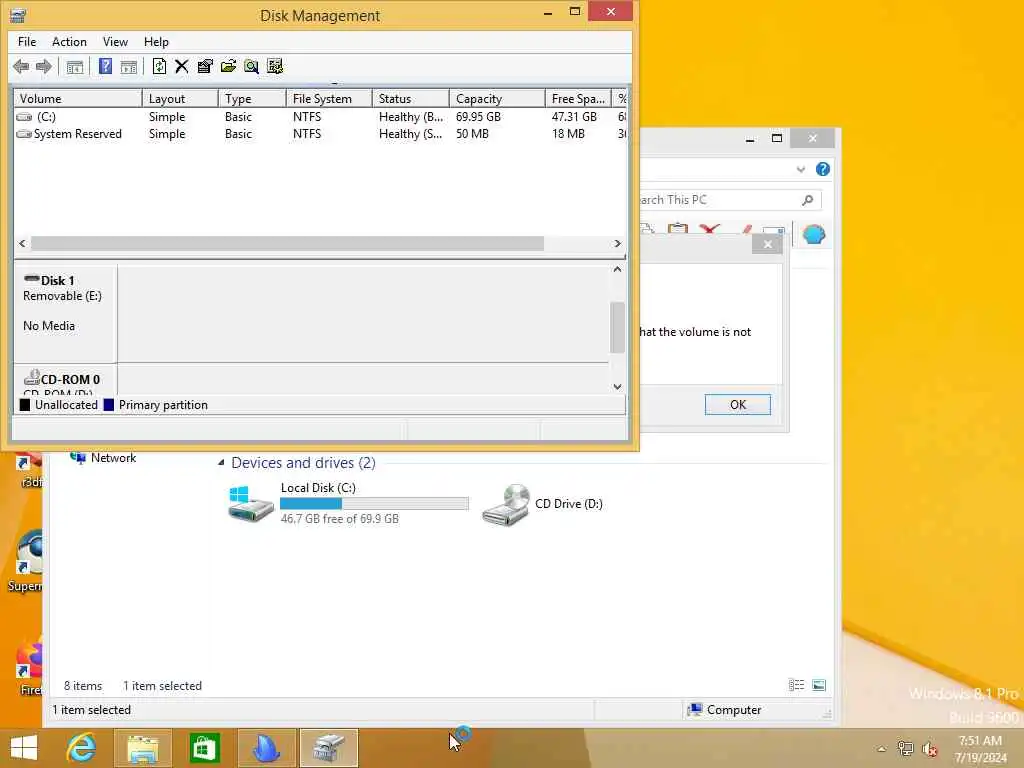
Task: Switch to Details view icon in status bar
Action: click(796, 685)
